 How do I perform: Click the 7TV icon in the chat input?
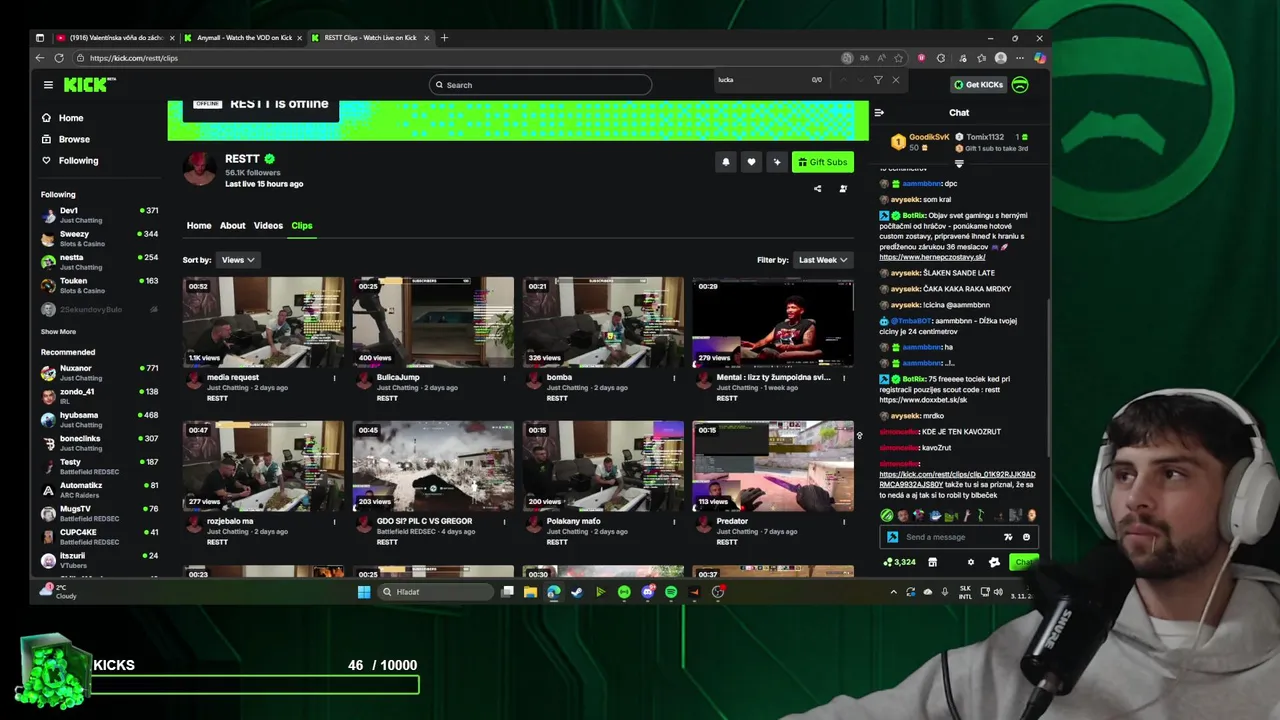point(1008,537)
